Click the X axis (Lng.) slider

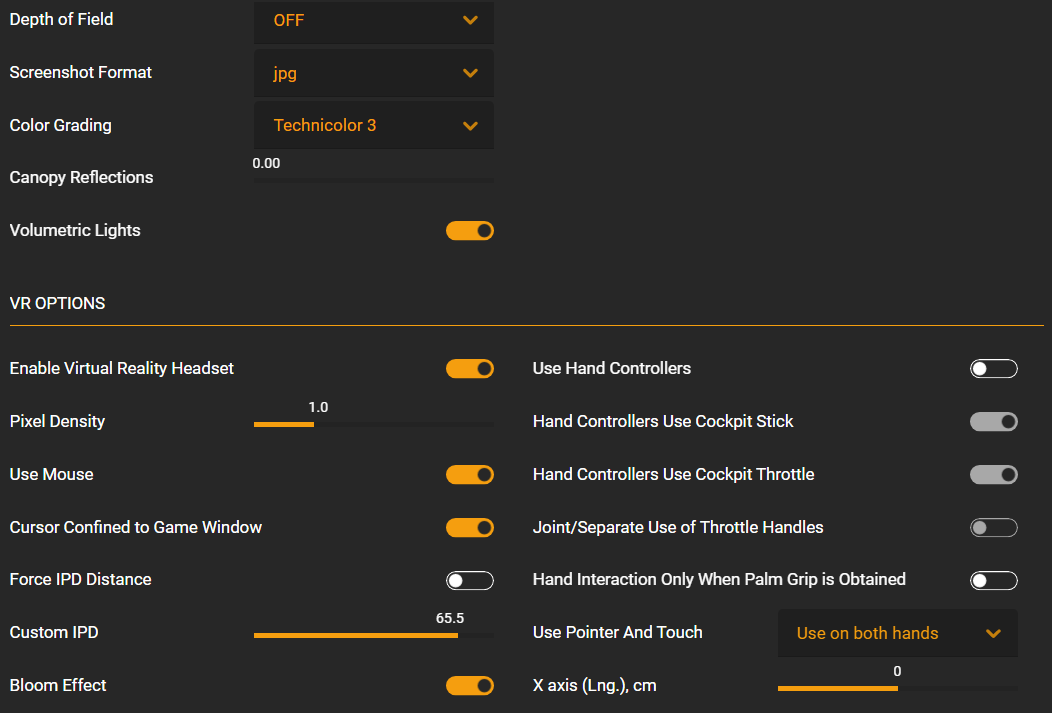pyautogui.click(x=897, y=688)
